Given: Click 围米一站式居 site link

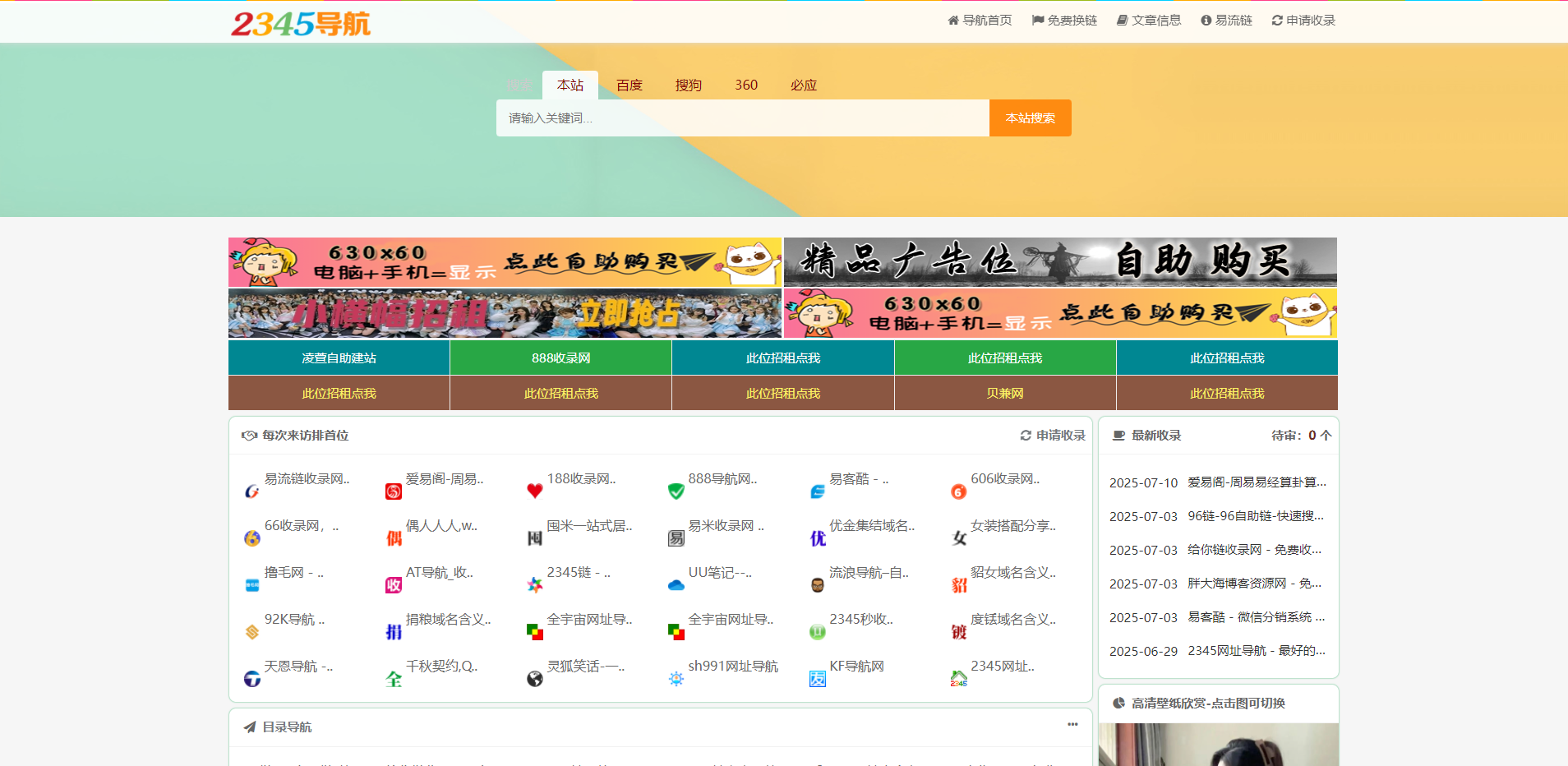Looking at the screenshot, I should (589, 526).
